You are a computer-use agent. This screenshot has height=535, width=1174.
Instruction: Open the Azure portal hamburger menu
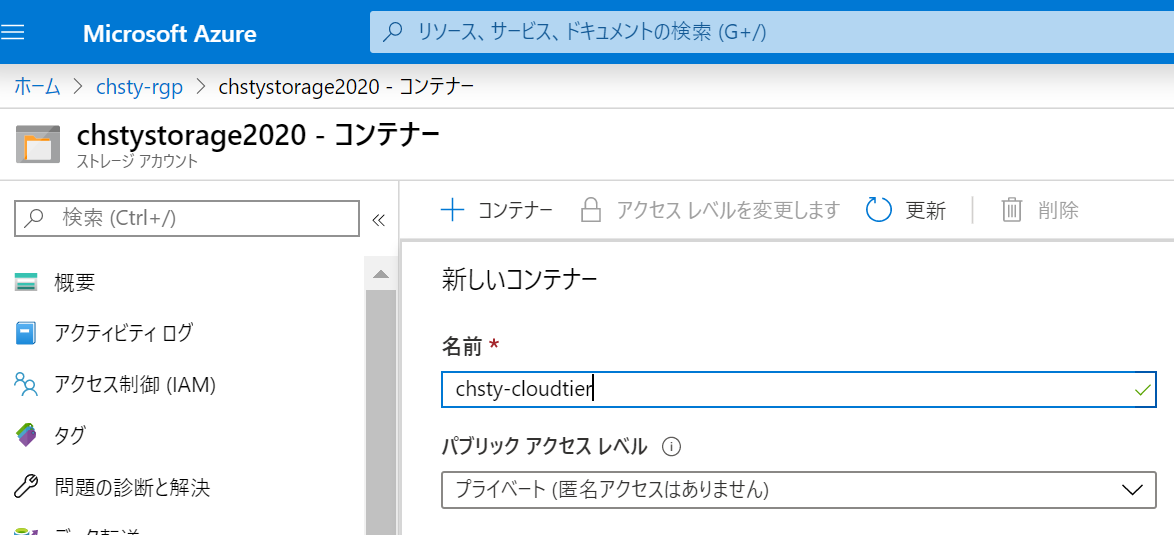pos(14,32)
